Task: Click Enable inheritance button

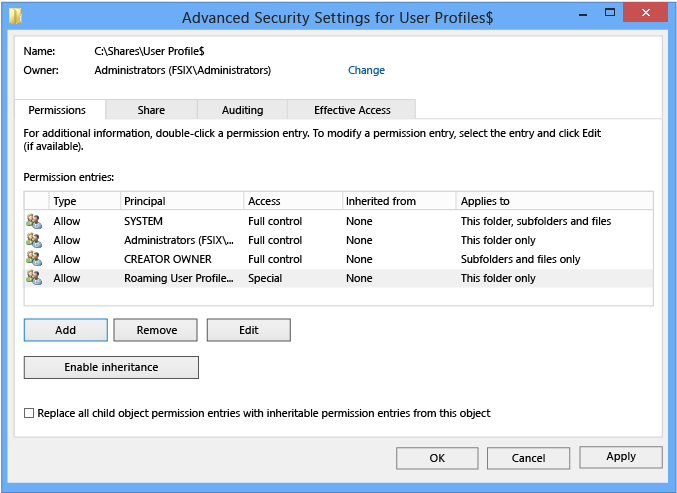Action: point(111,367)
